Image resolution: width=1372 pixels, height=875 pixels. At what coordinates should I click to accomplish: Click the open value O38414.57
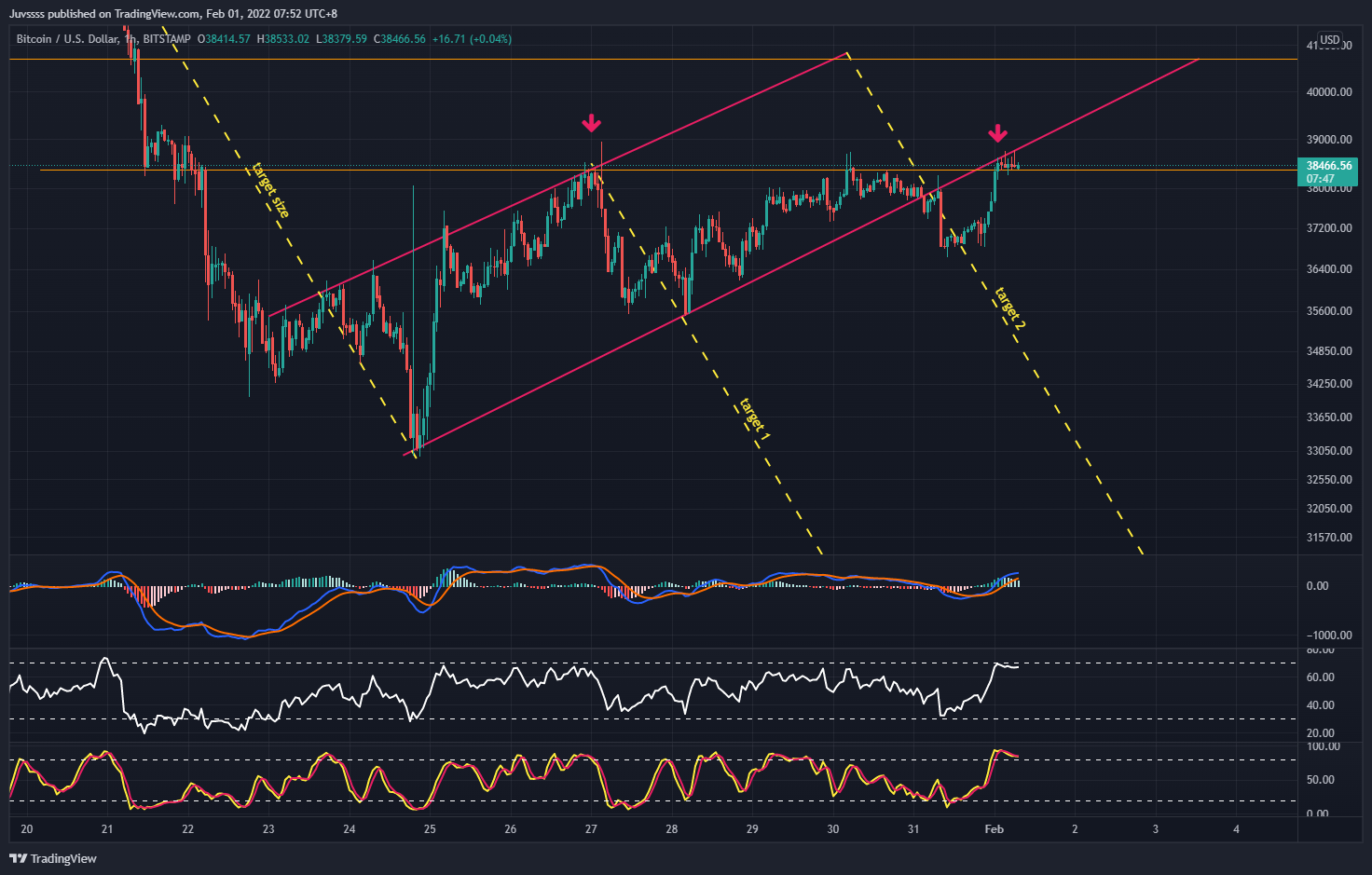pyautogui.click(x=224, y=39)
